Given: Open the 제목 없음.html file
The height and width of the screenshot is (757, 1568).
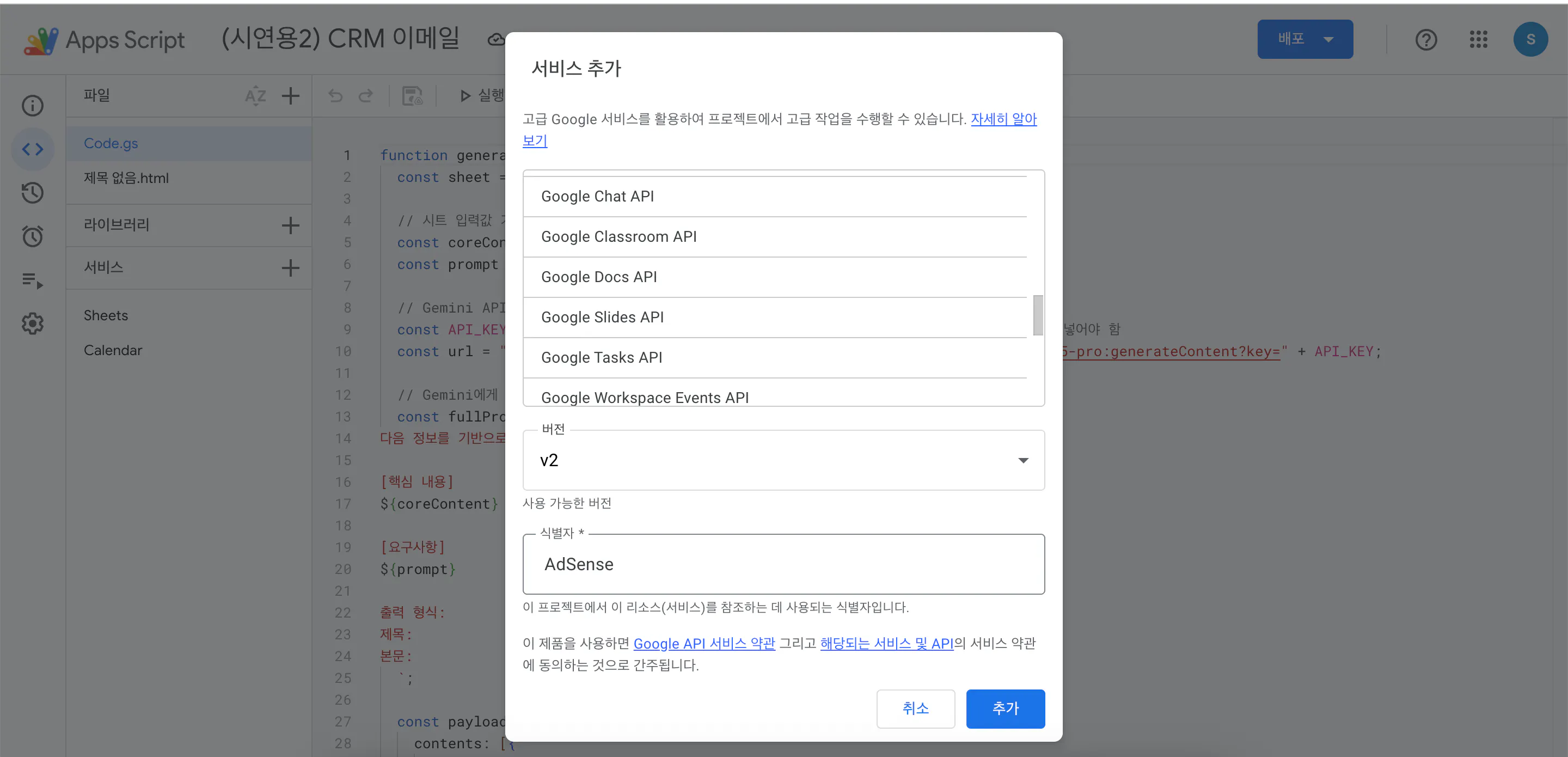Looking at the screenshot, I should [125, 178].
